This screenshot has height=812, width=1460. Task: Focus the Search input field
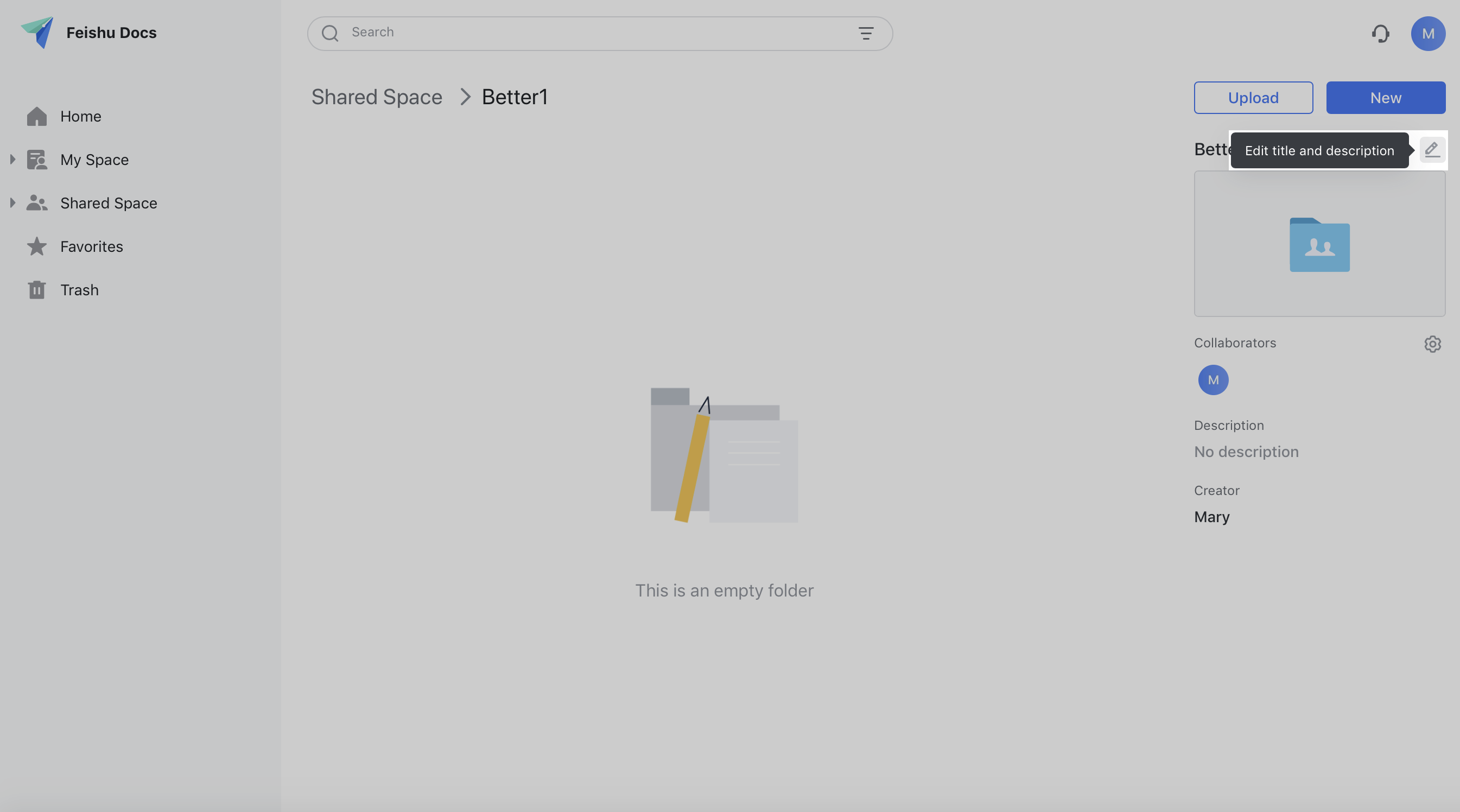coord(600,34)
